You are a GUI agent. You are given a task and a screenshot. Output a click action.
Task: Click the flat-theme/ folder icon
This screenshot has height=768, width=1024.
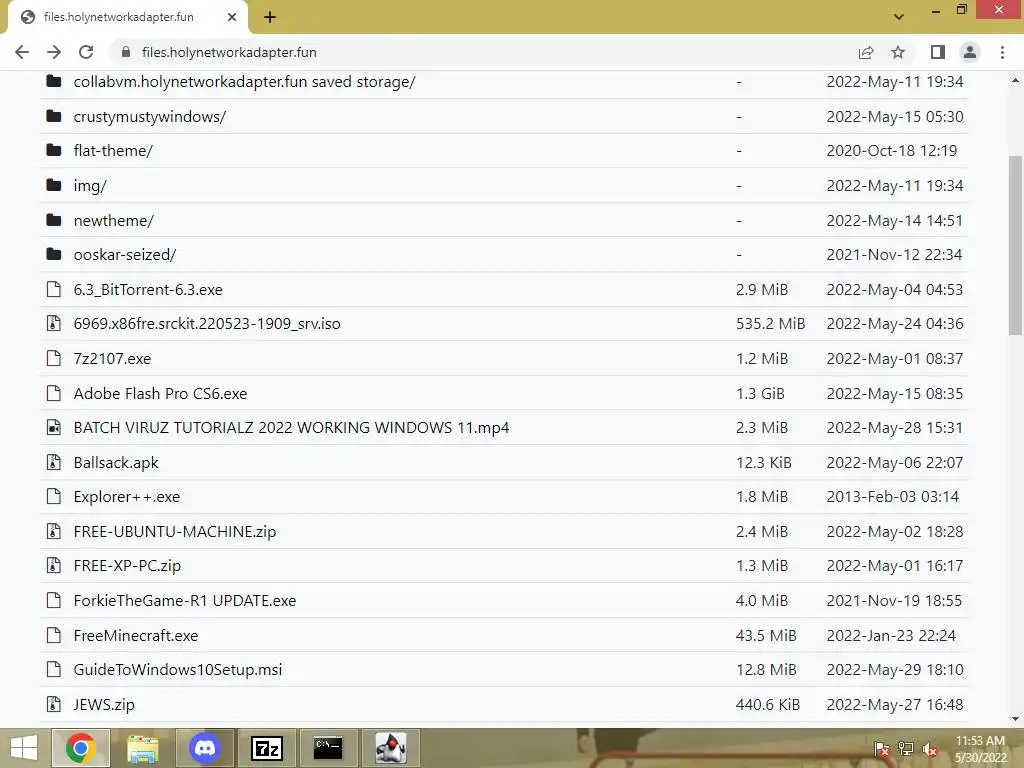click(54, 150)
